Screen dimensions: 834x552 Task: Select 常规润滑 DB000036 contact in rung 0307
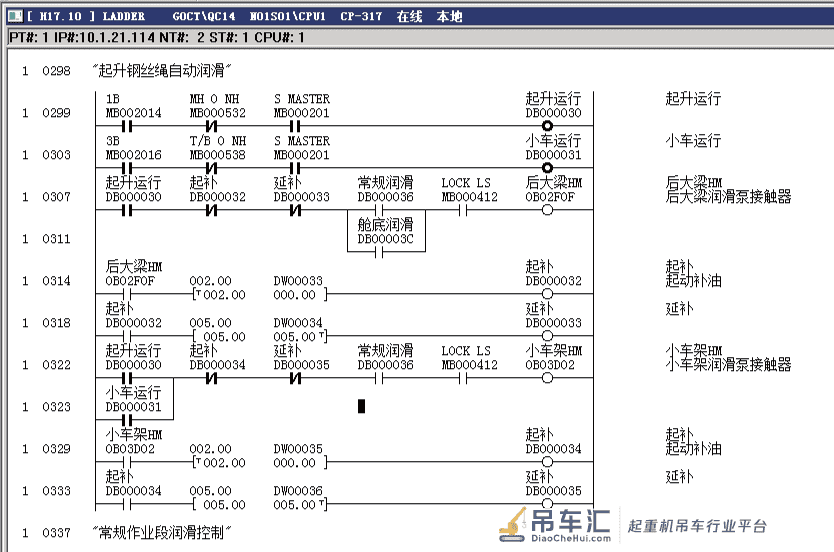(x=379, y=210)
